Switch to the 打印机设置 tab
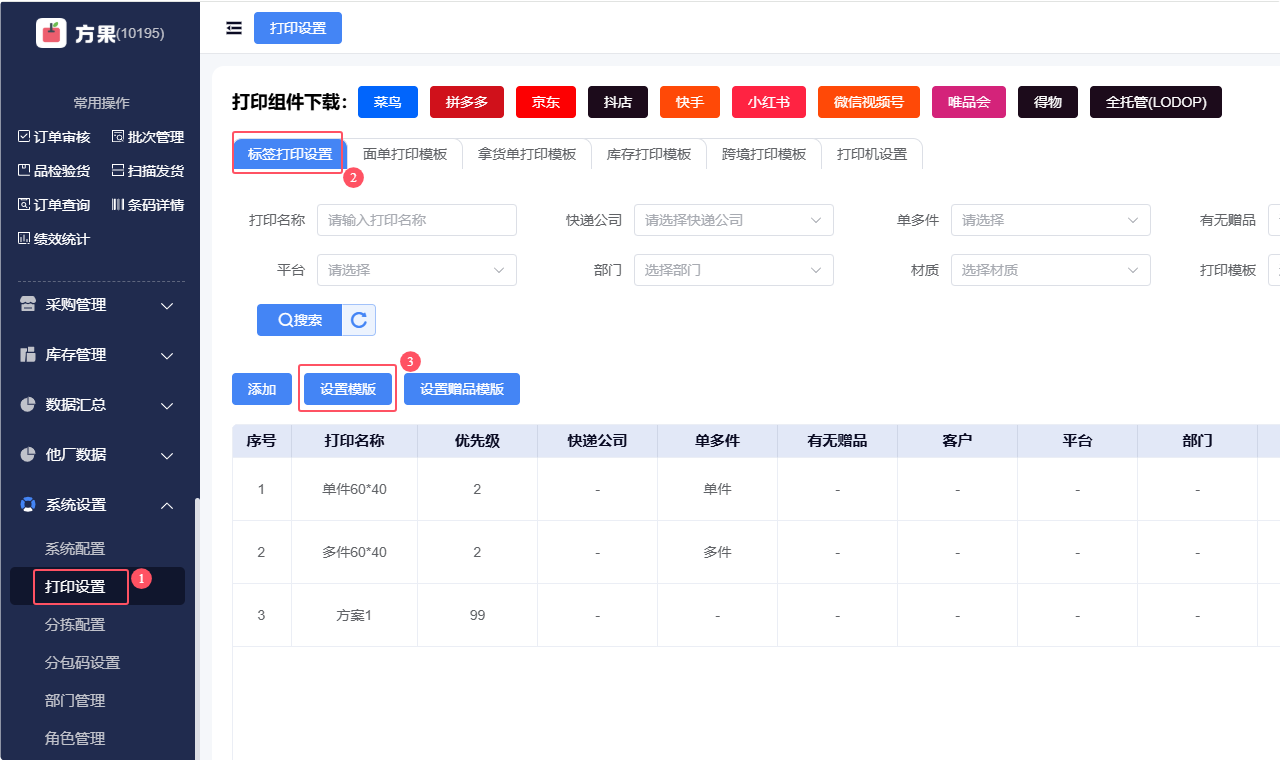The image size is (1280, 760). 872,154
